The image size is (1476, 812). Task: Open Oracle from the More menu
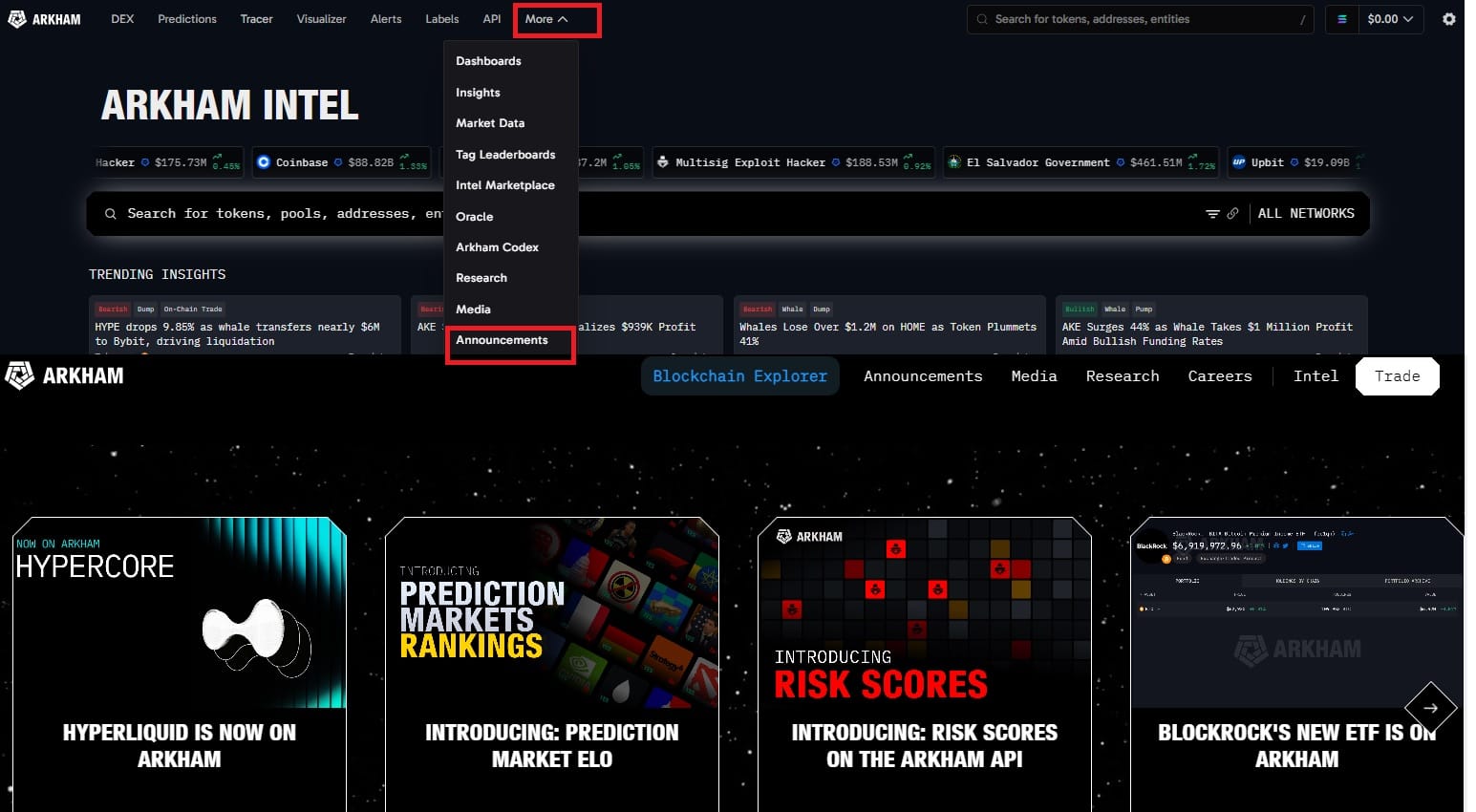(475, 217)
